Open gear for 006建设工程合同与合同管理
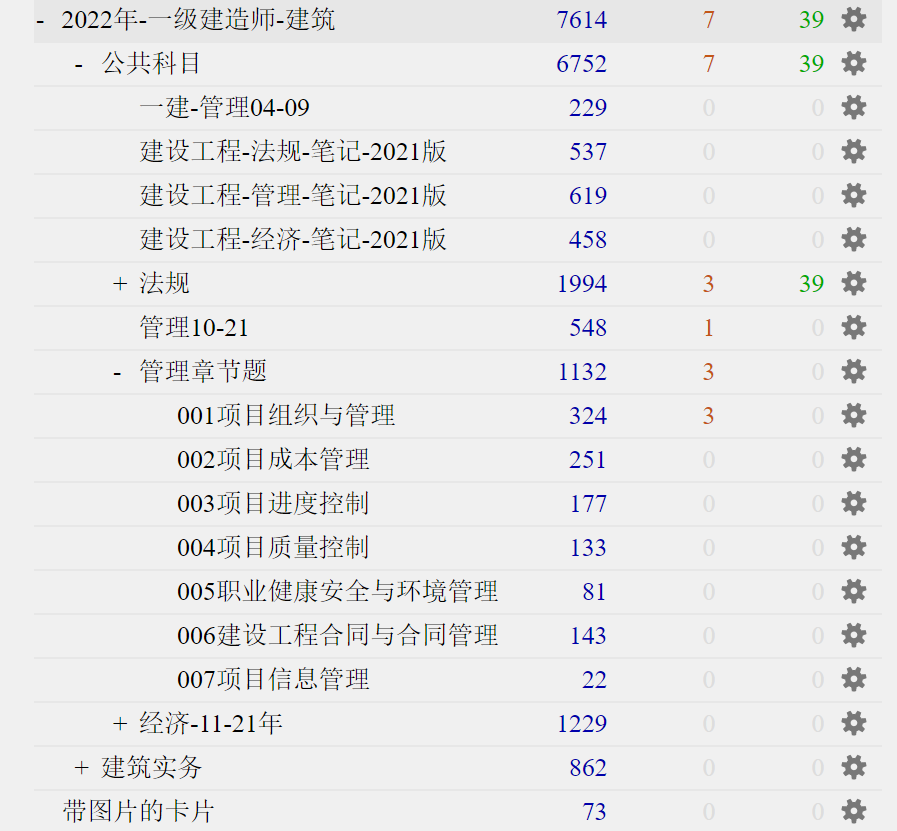This screenshot has height=831, width=897. tap(854, 636)
